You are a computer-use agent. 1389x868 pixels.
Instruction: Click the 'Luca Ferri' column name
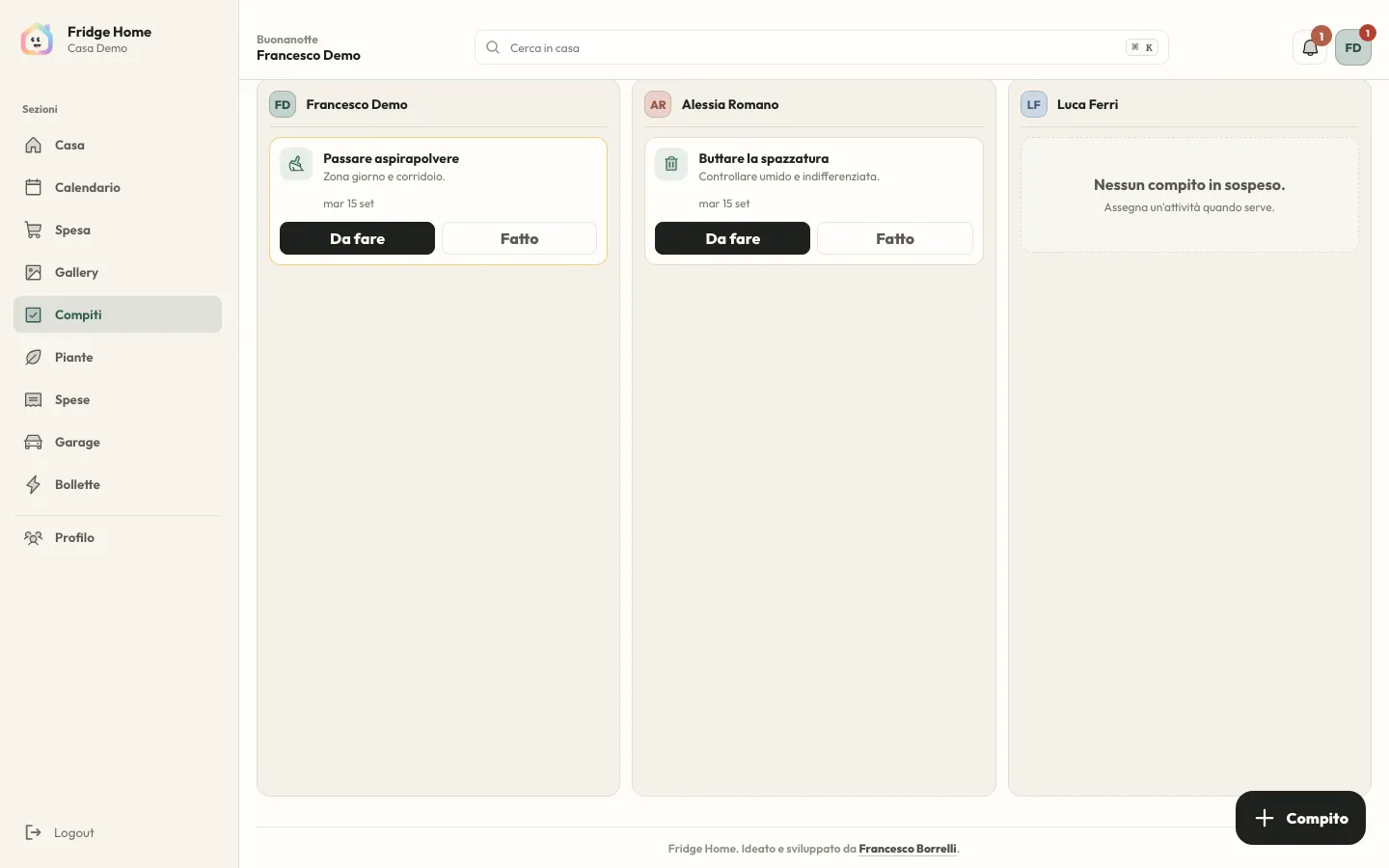coord(1087,104)
